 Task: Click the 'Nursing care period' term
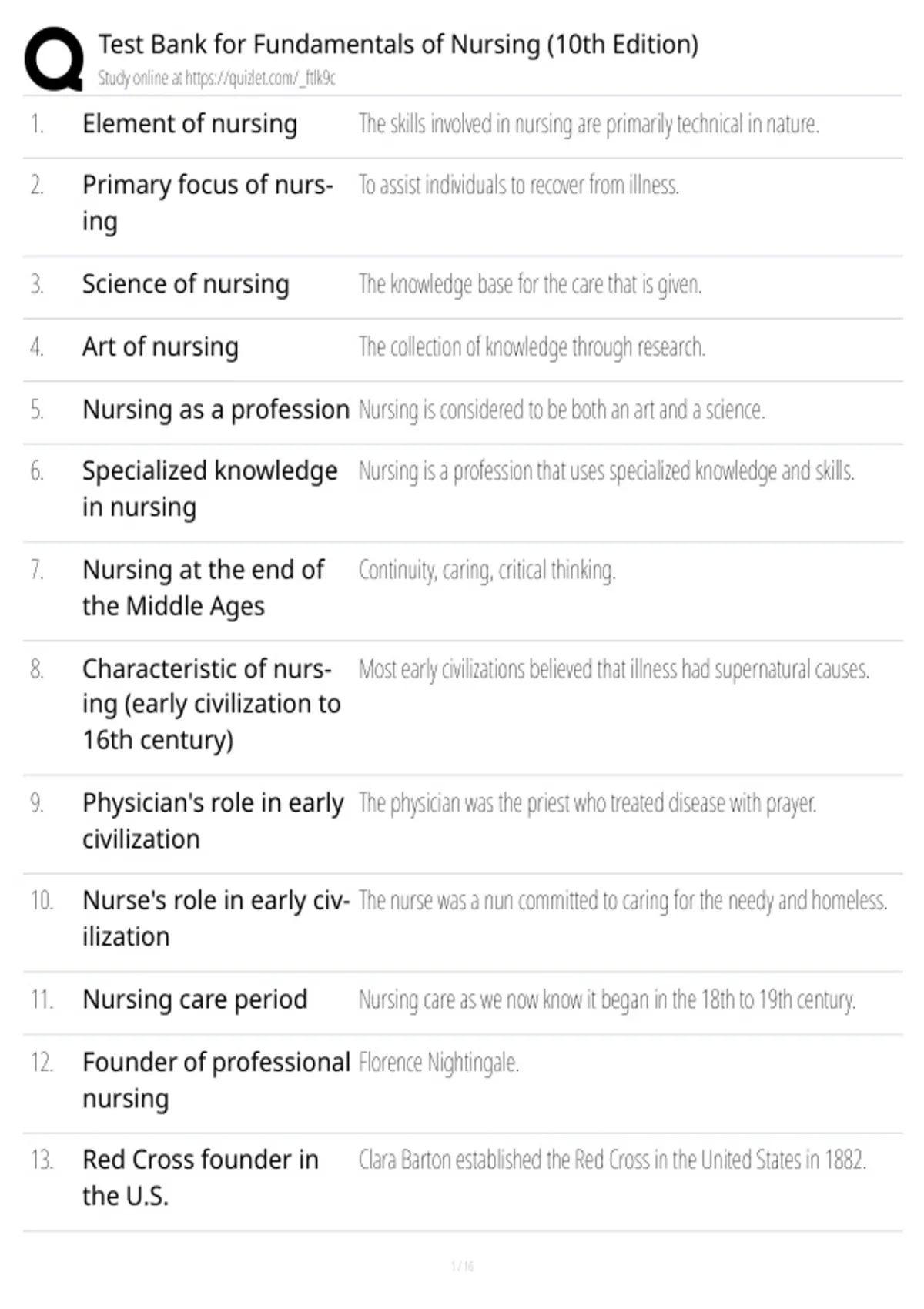(x=196, y=999)
